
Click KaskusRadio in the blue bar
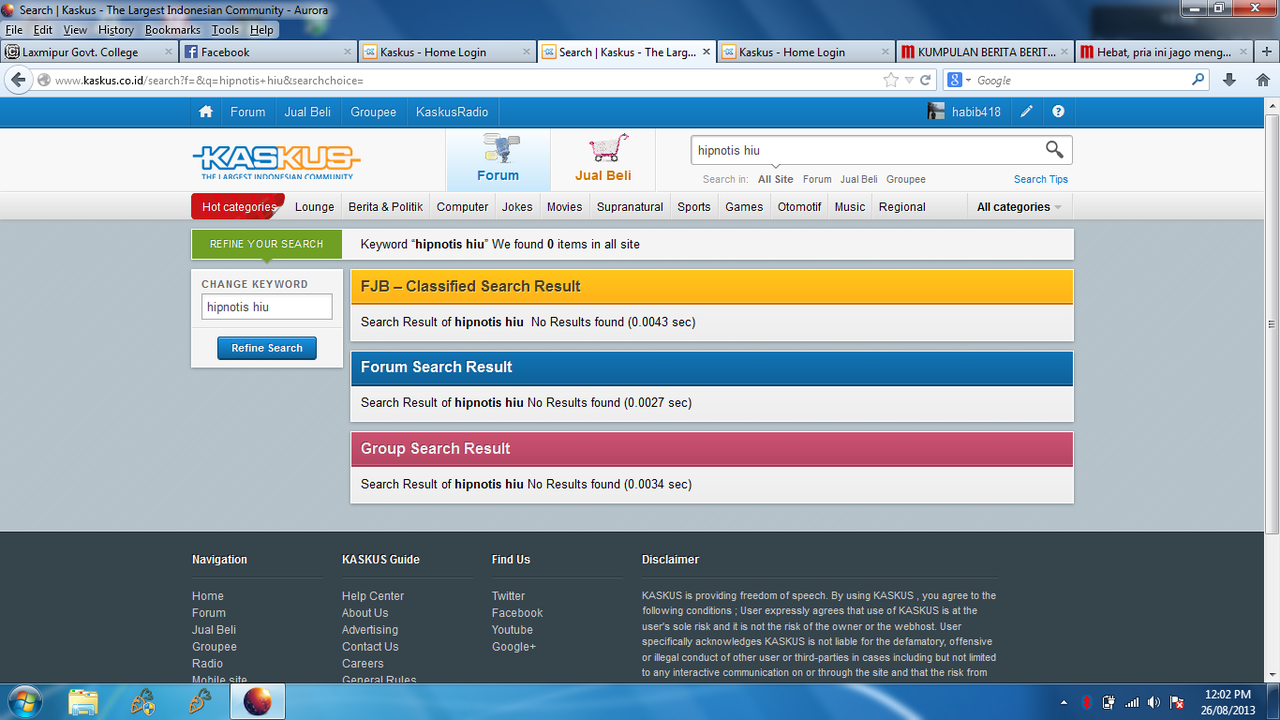[452, 112]
